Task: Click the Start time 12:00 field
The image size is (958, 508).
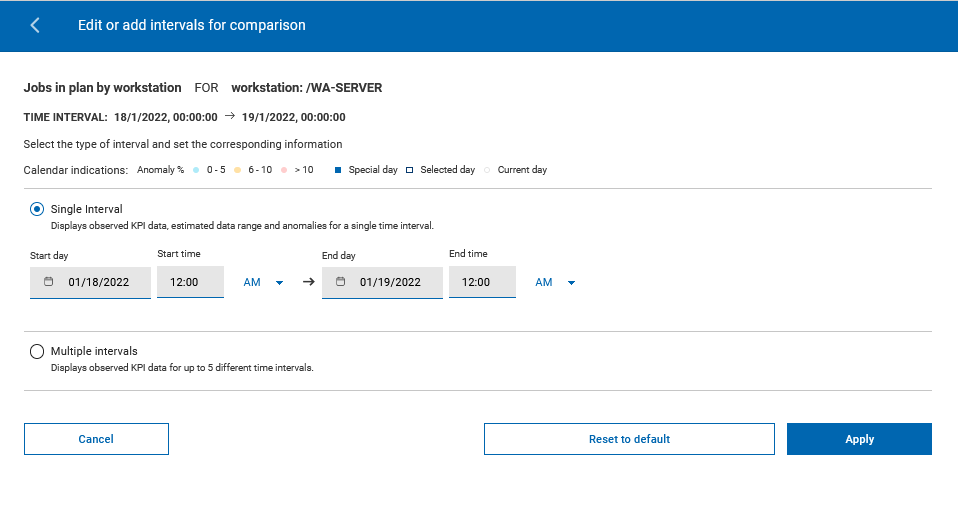Action: coord(190,282)
